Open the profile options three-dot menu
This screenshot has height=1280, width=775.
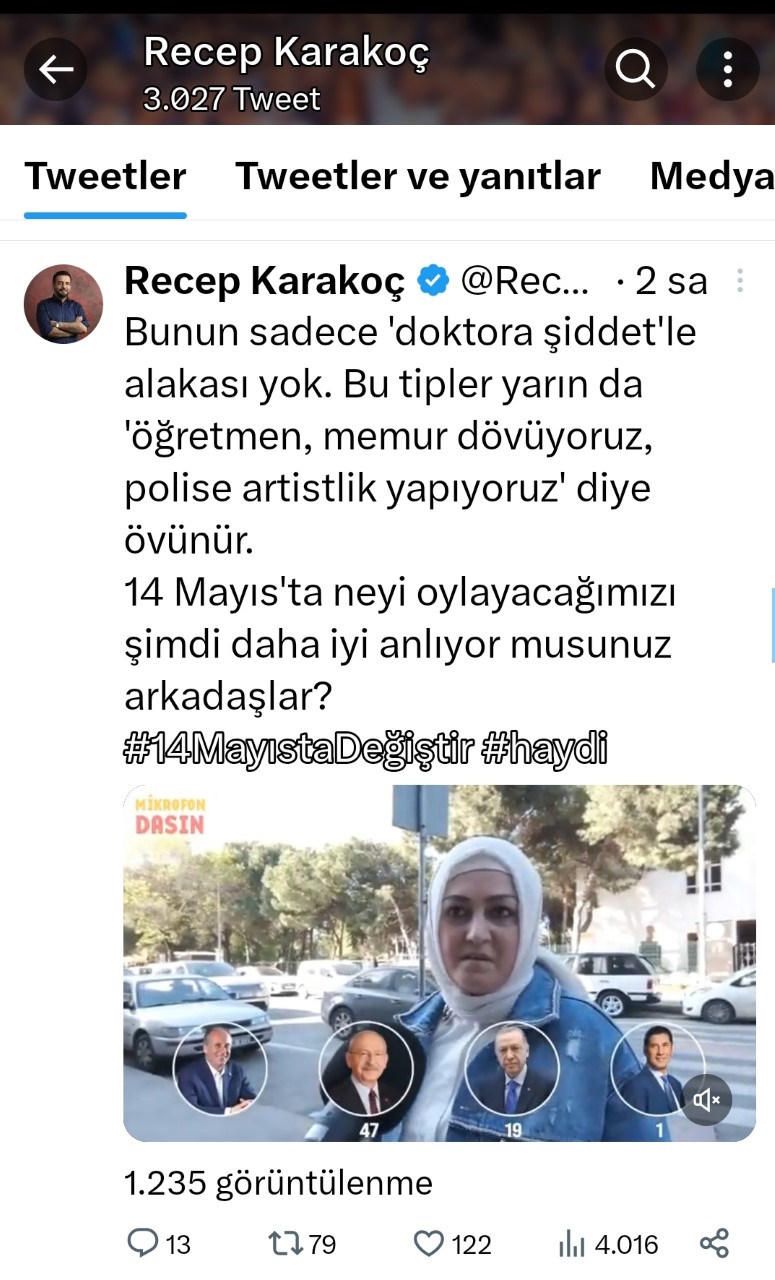727,68
